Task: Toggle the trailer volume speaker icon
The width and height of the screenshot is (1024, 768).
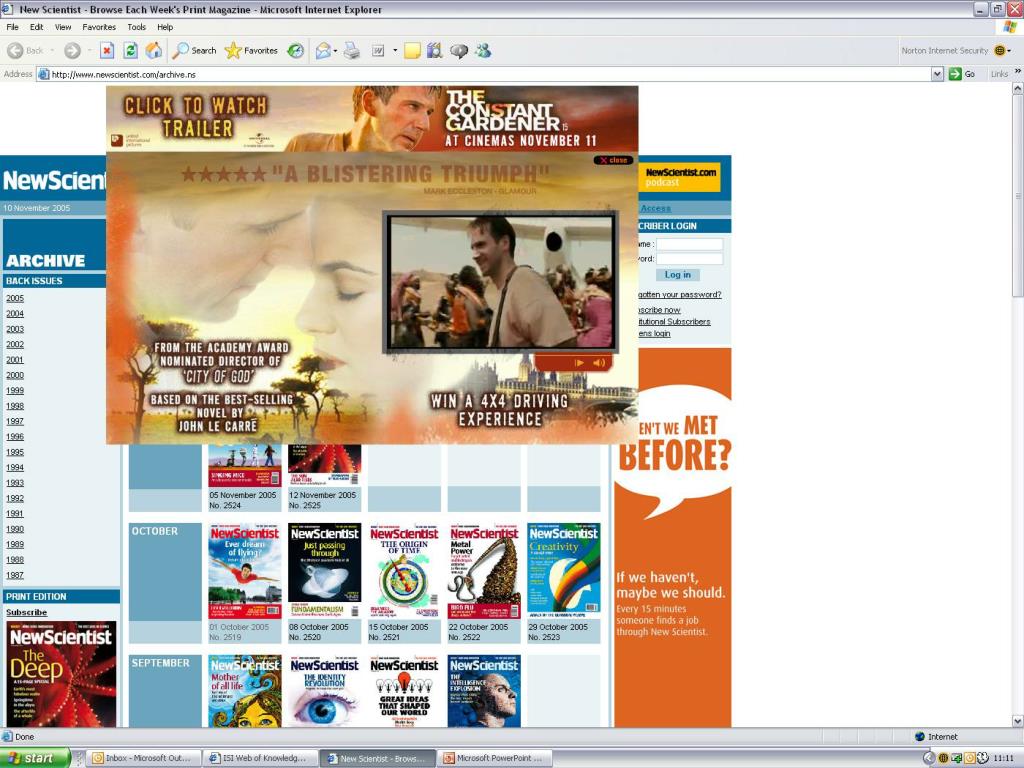Action: [599, 362]
